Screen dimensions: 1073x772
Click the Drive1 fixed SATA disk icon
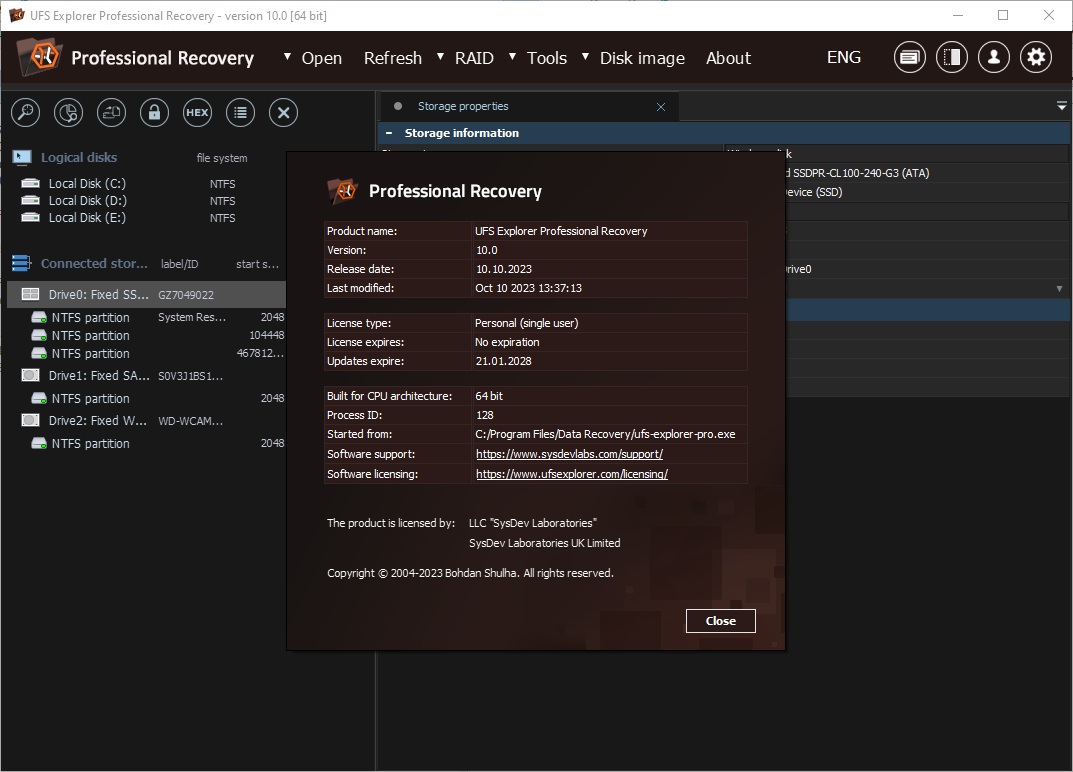(x=30, y=375)
